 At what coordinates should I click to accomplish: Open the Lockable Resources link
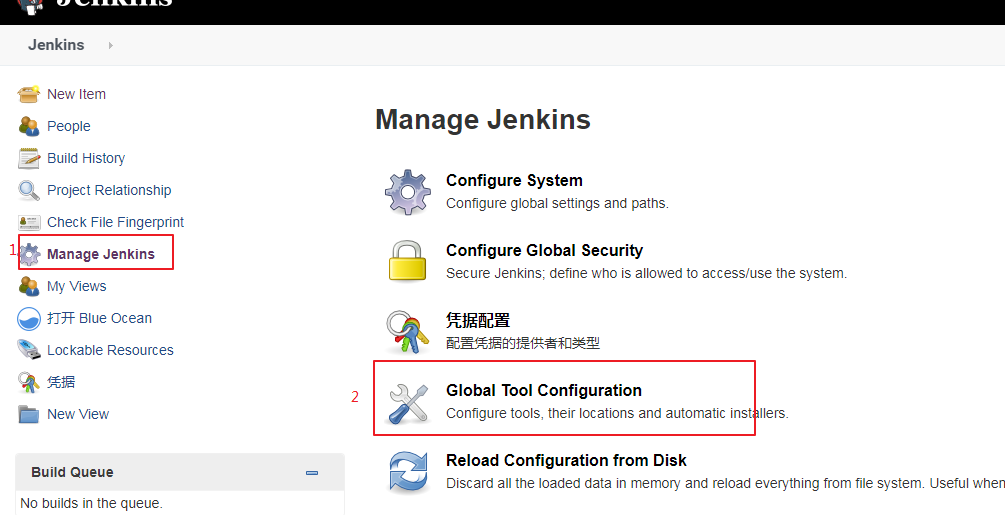click(x=110, y=350)
